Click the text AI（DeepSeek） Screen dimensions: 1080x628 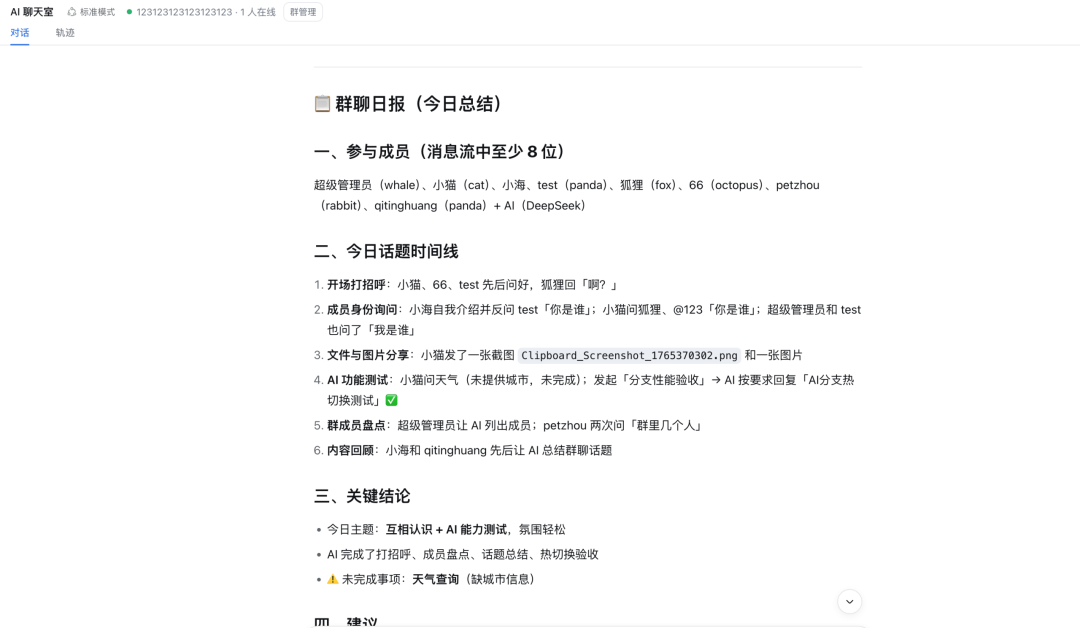pyautogui.click(x=545, y=205)
